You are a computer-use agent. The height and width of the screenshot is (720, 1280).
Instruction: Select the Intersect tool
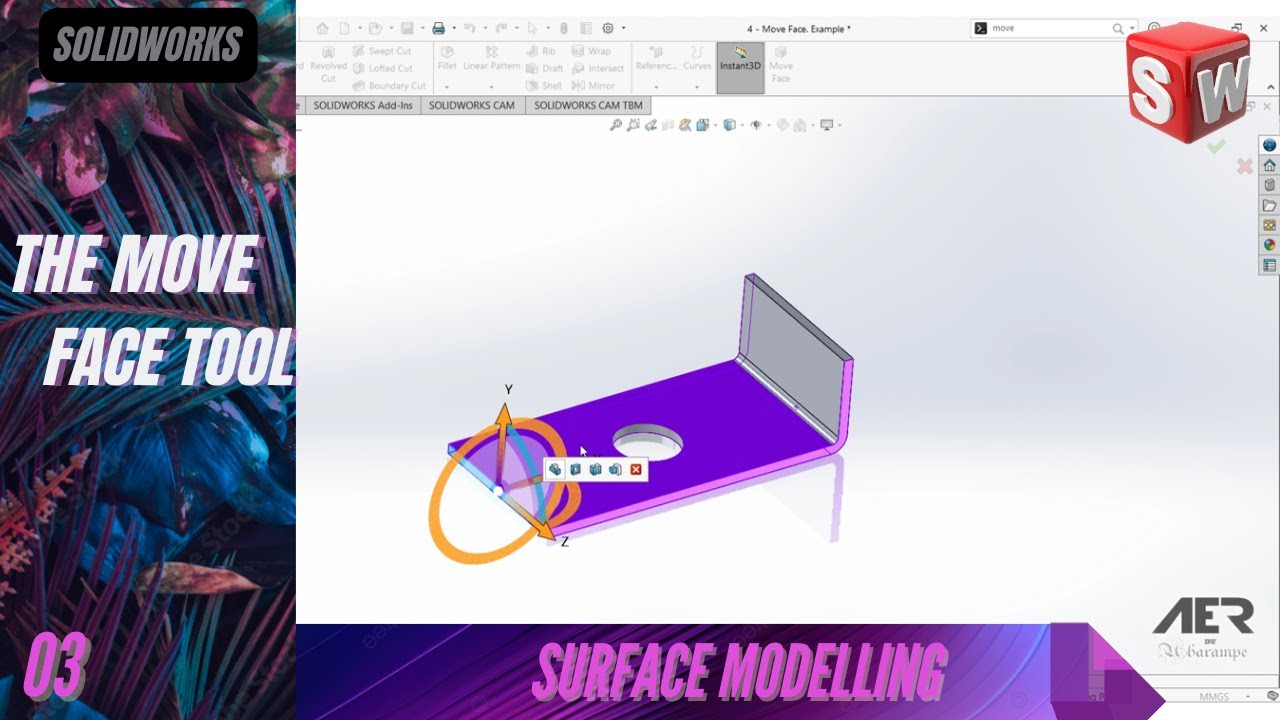(598, 68)
